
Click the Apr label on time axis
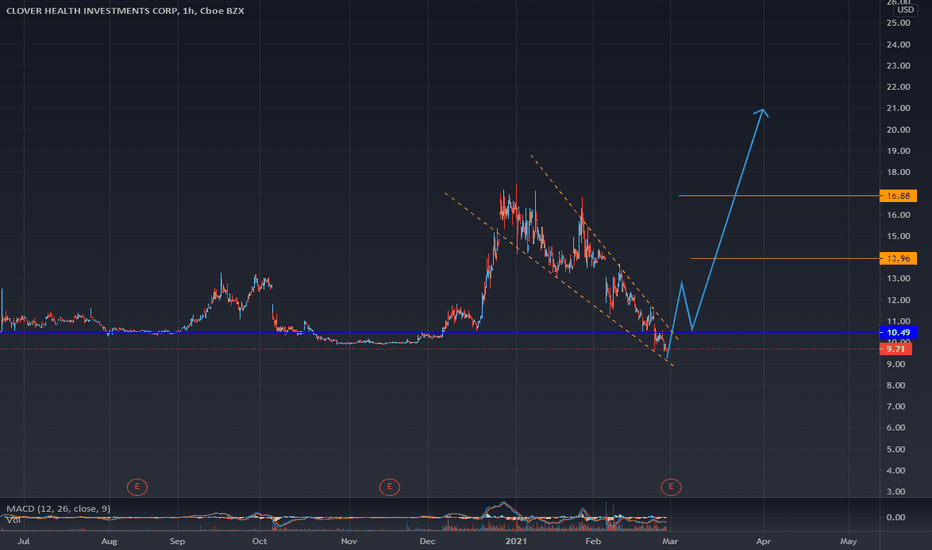click(x=763, y=541)
